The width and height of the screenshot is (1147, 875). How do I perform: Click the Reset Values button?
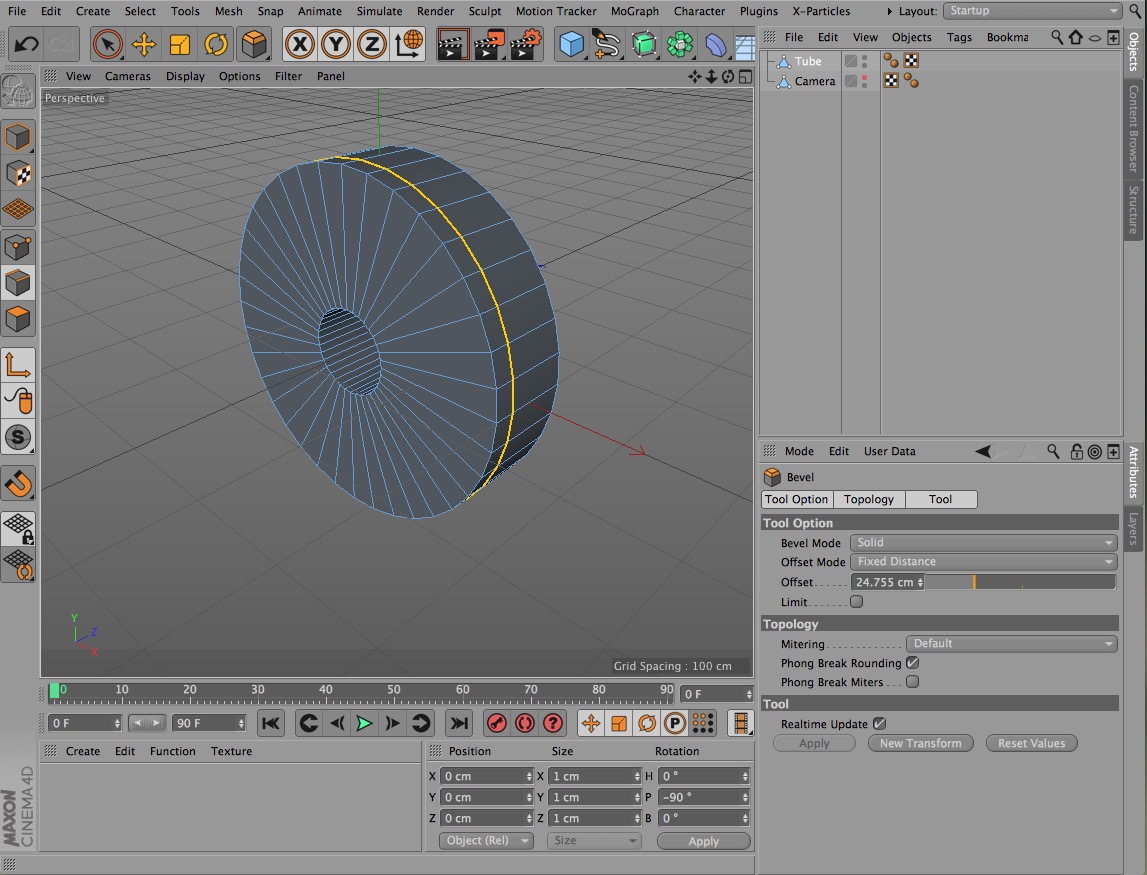tap(1031, 743)
